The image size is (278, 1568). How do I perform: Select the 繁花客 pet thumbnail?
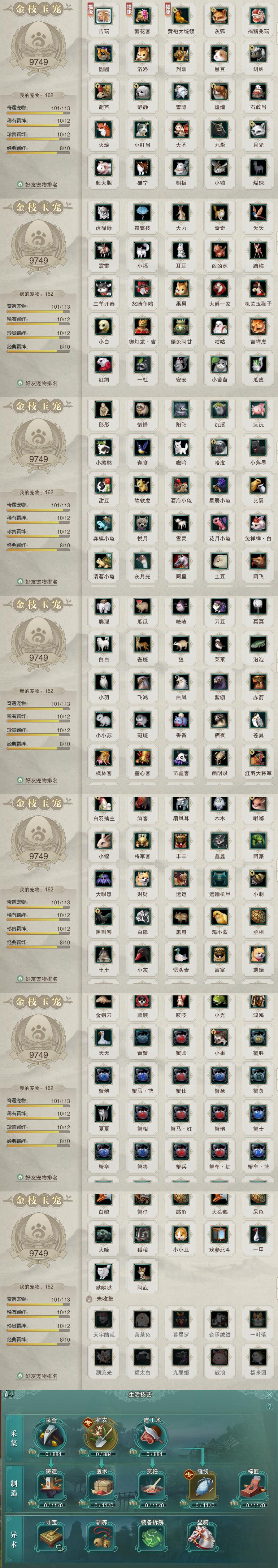click(142, 17)
